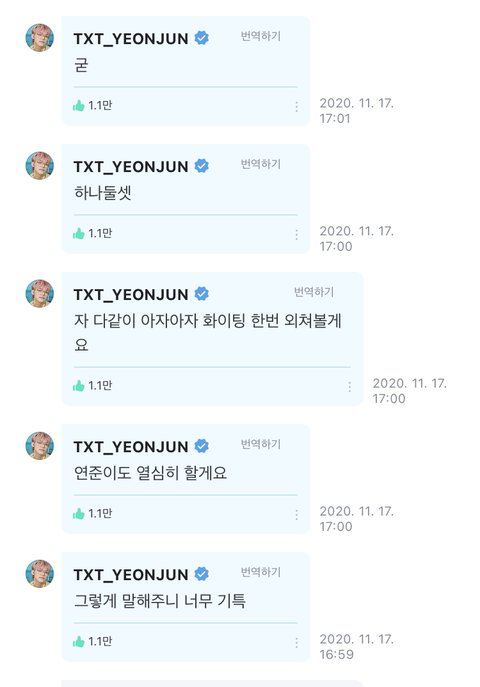This screenshot has height=687, width=480.
Task: Translate the "굳" post with 번역하기
Action: (x=261, y=36)
